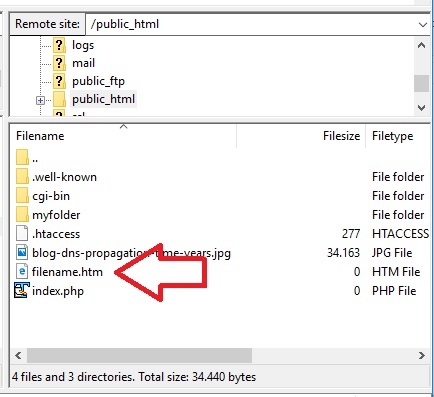The image size is (434, 397).
Task: Click the parent directory folder icon
Action: click(x=22, y=158)
